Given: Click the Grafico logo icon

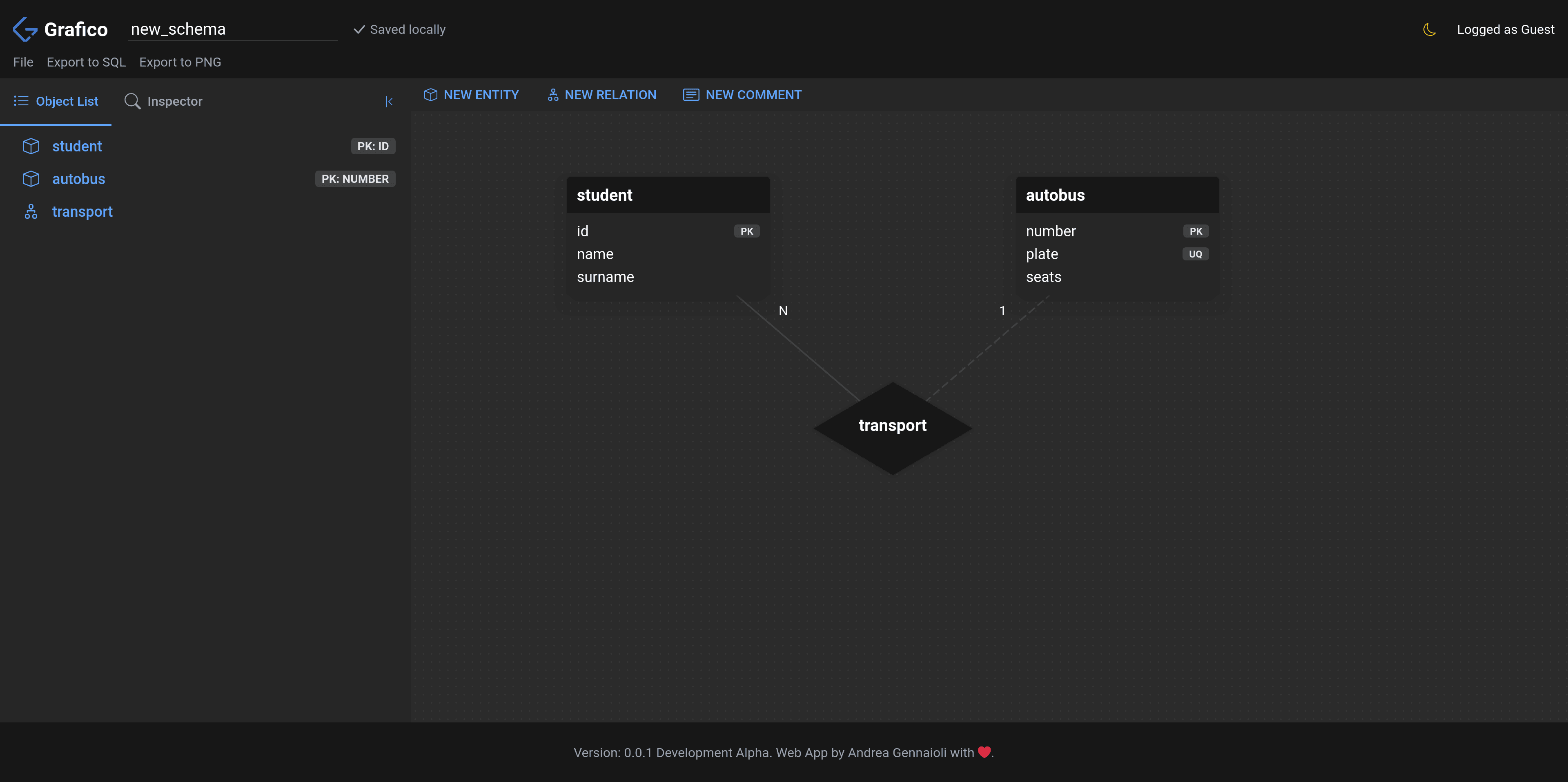Looking at the screenshot, I should tap(24, 29).
